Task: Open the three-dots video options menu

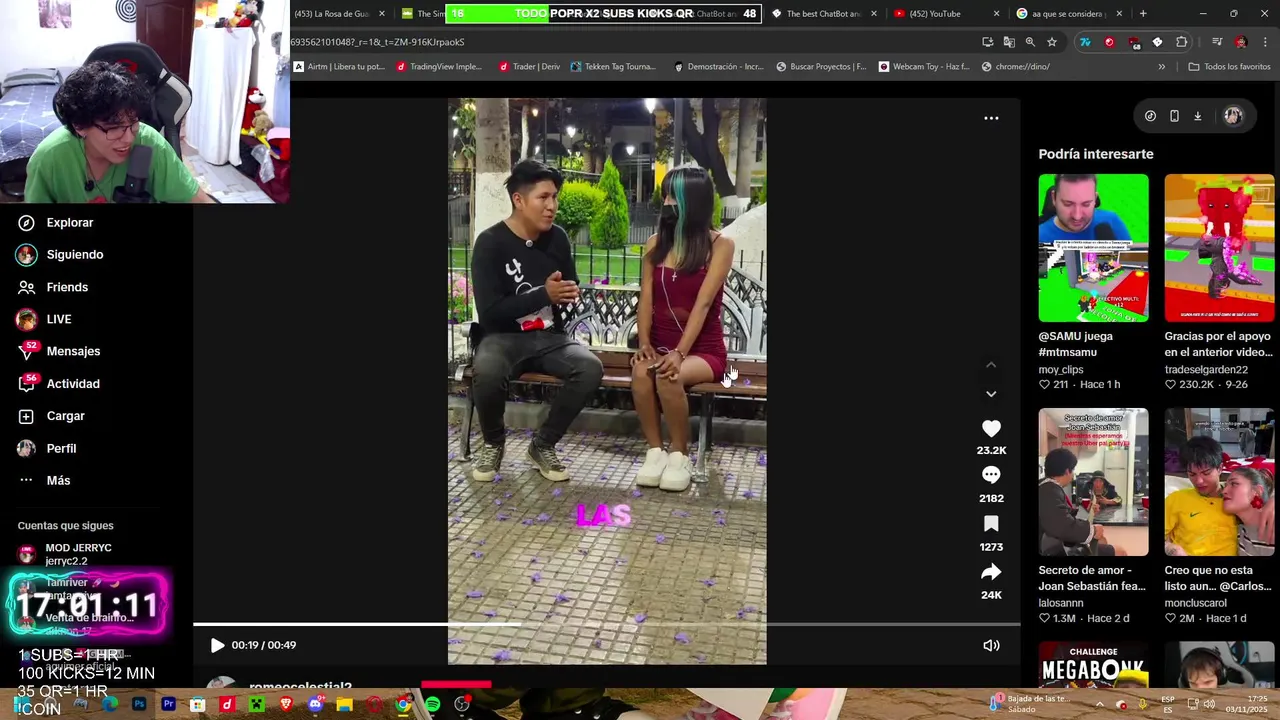Action: [991, 118]
